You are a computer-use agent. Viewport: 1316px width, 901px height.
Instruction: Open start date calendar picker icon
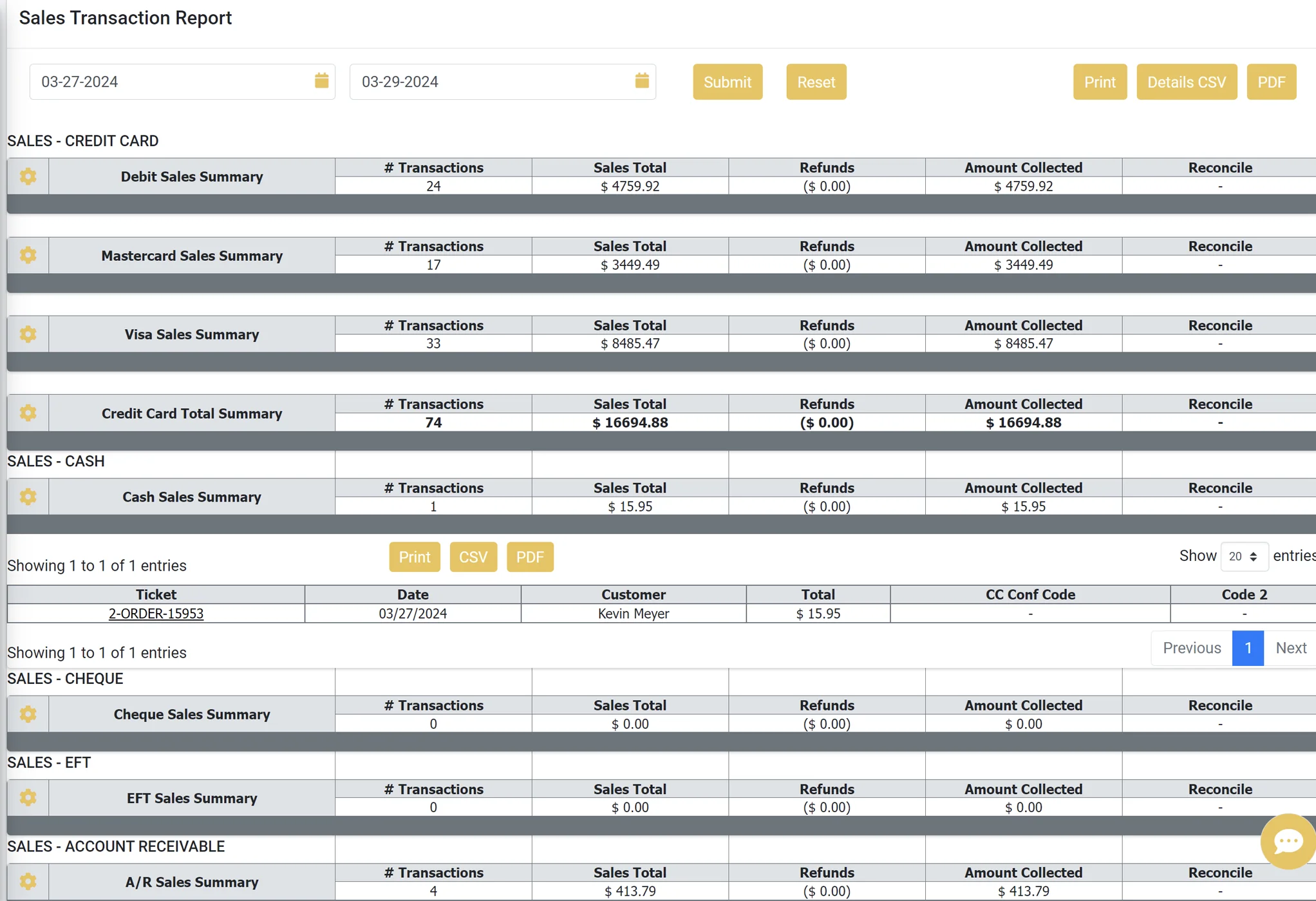click(321, 81)
